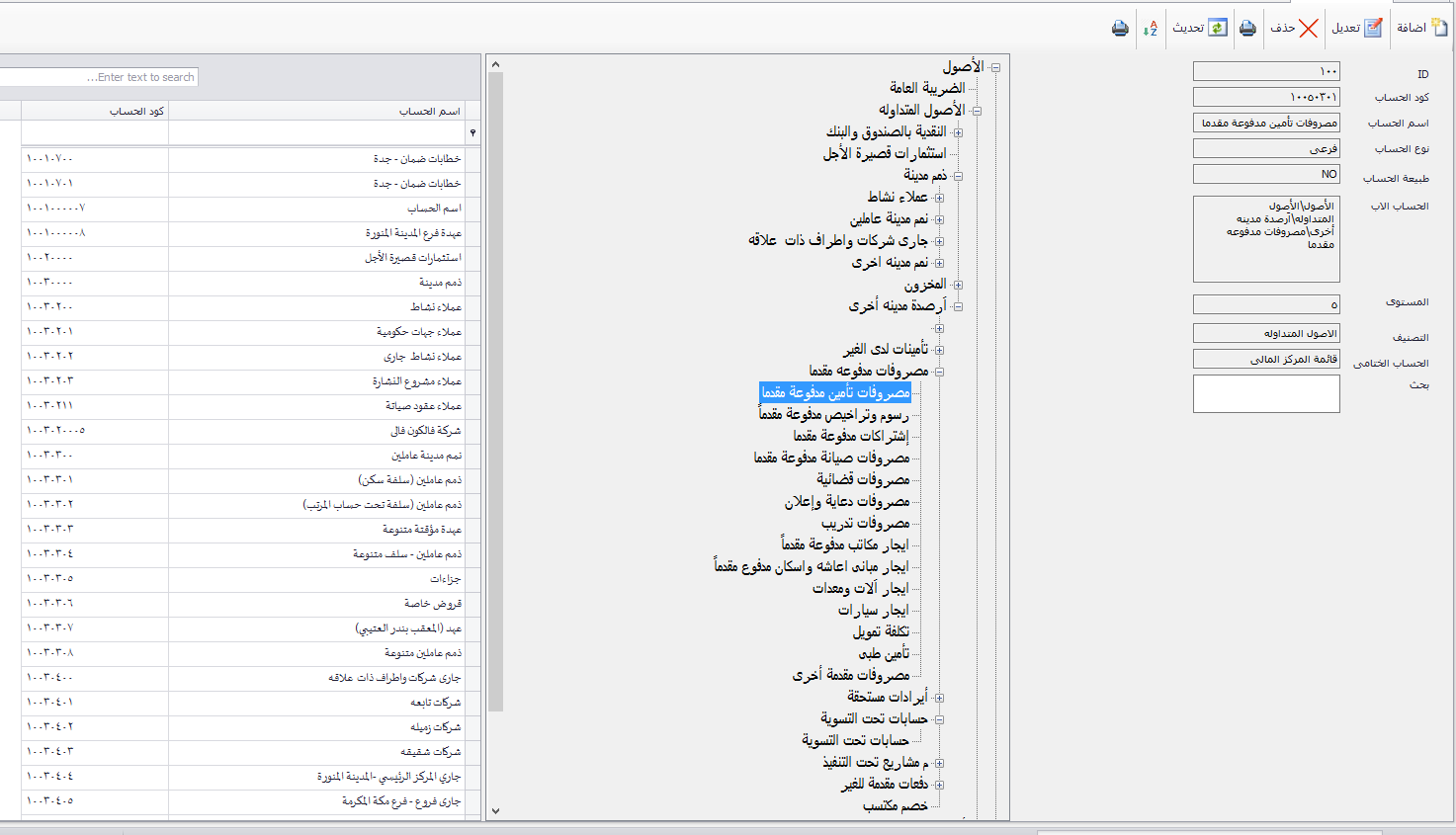Click the A-Z sort icon
This screenshot has width=1456, height=835.
coord(1150,29)
